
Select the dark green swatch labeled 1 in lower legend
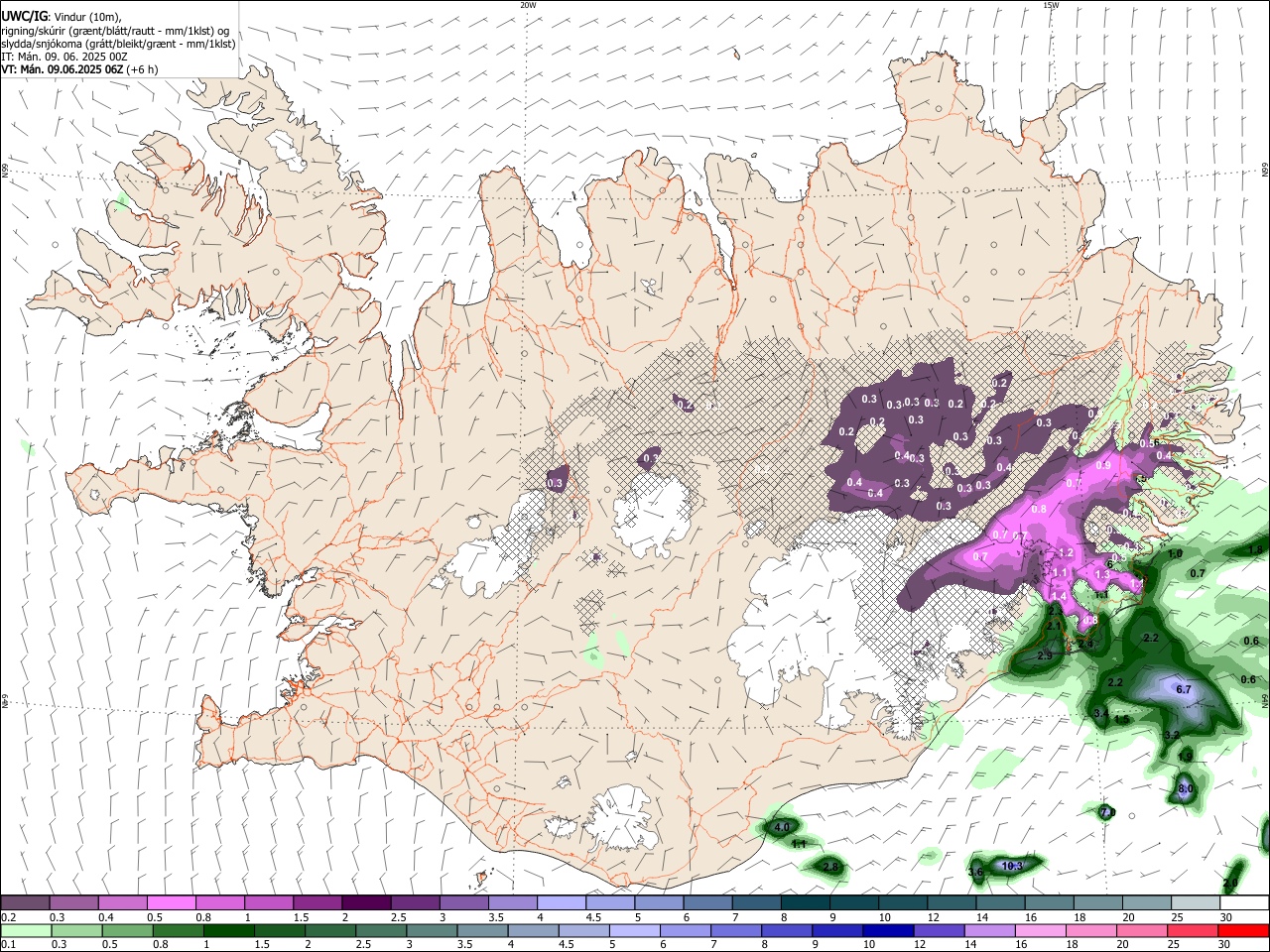(227, 930)
